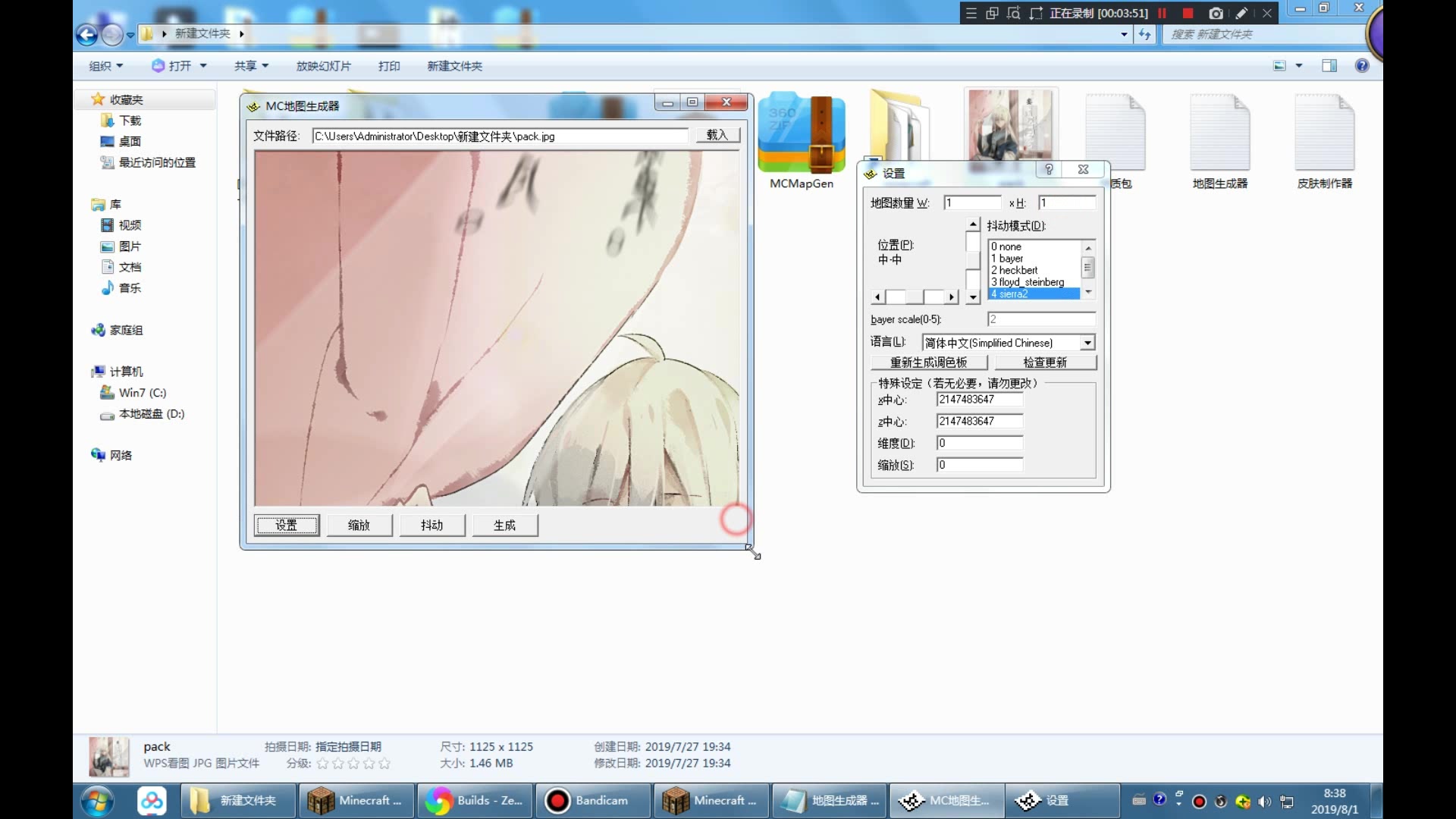The width and height of the screenshot is (1456, 819).
Task: Click the 文件路径 input field
Action: pos(500,136)
